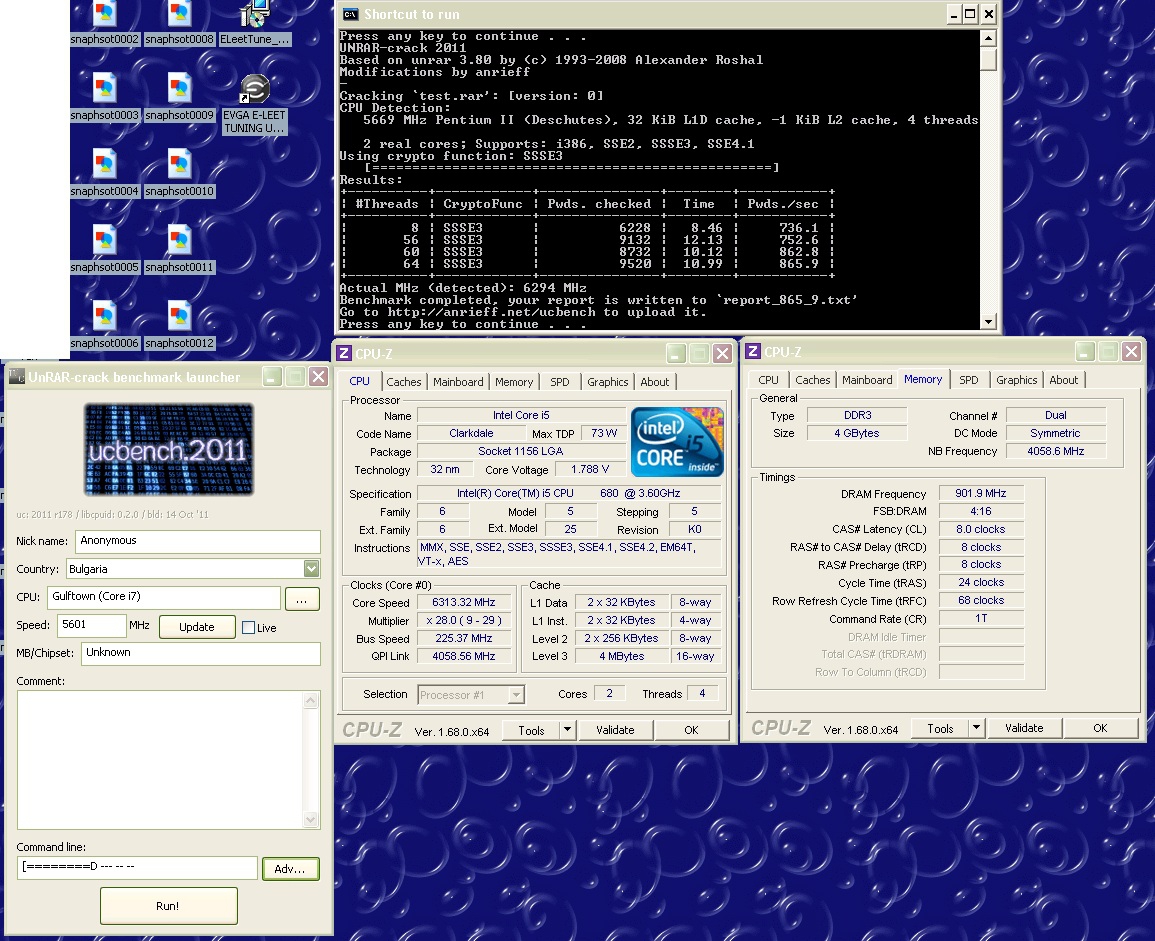1155x941 pixels.
Task: Select About tab in right CPU-Z window
Action: 1064,380
